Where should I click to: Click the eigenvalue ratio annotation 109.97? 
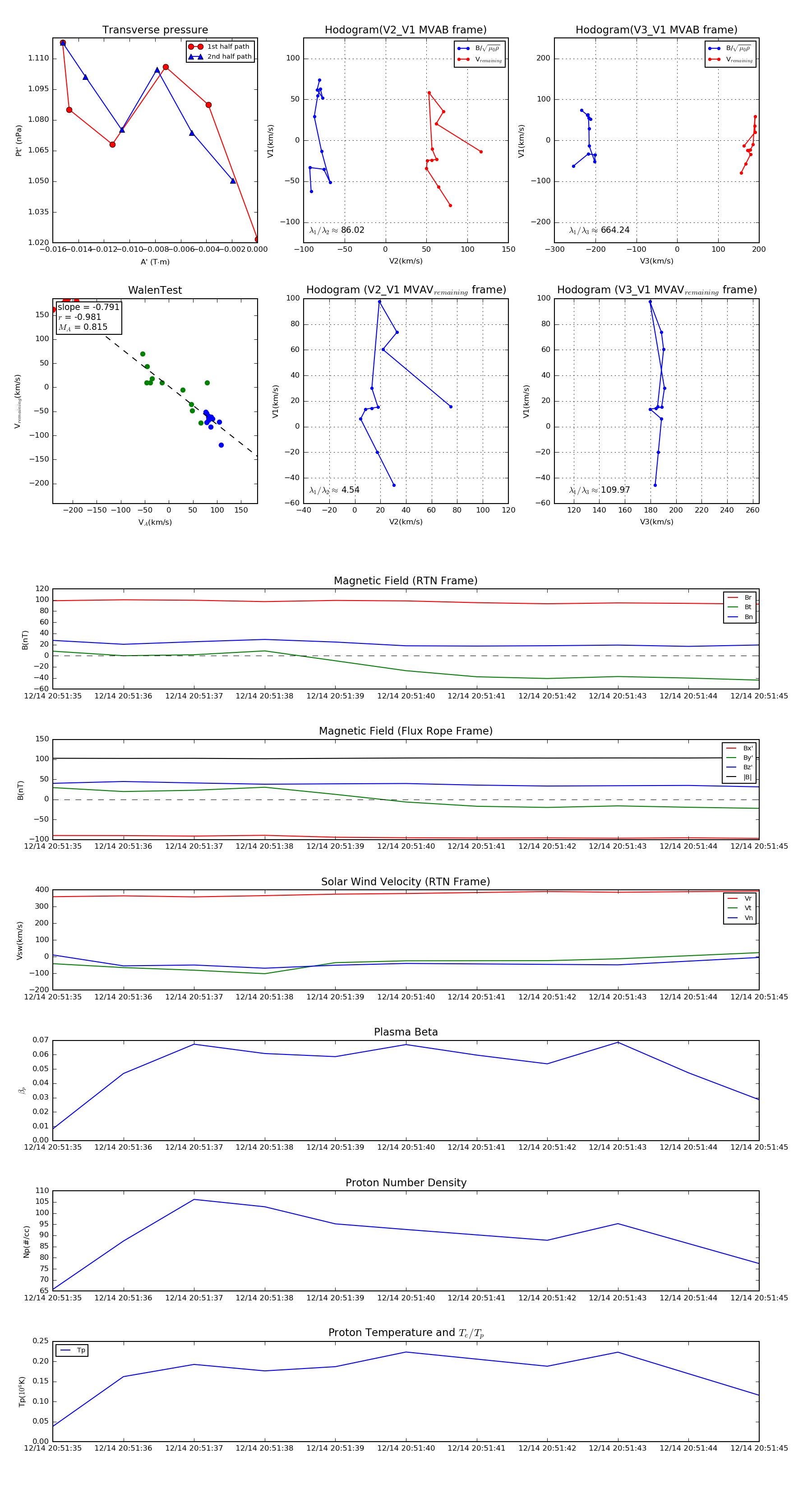pos(600,490)
